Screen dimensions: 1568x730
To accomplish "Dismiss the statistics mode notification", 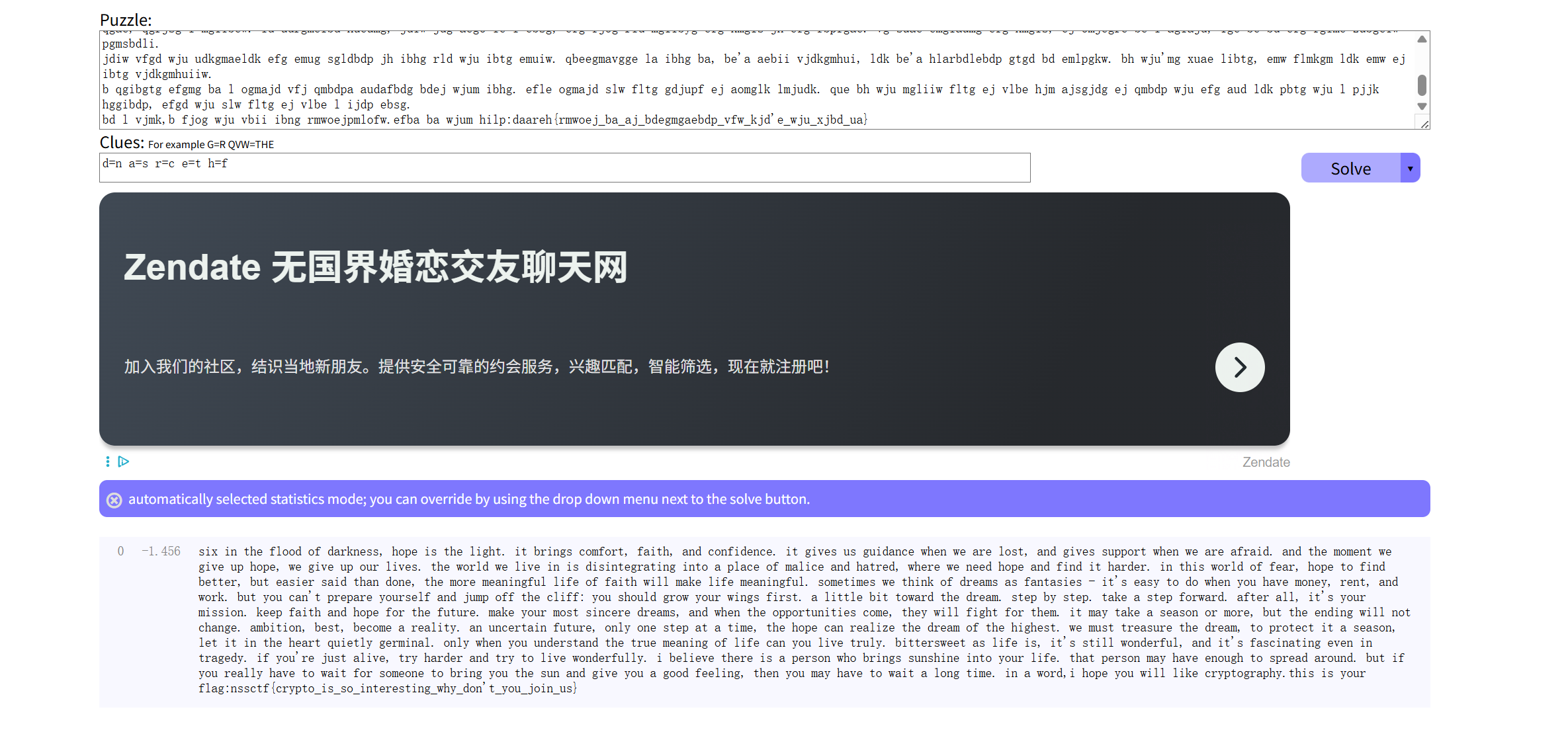I will pos(114,500).
